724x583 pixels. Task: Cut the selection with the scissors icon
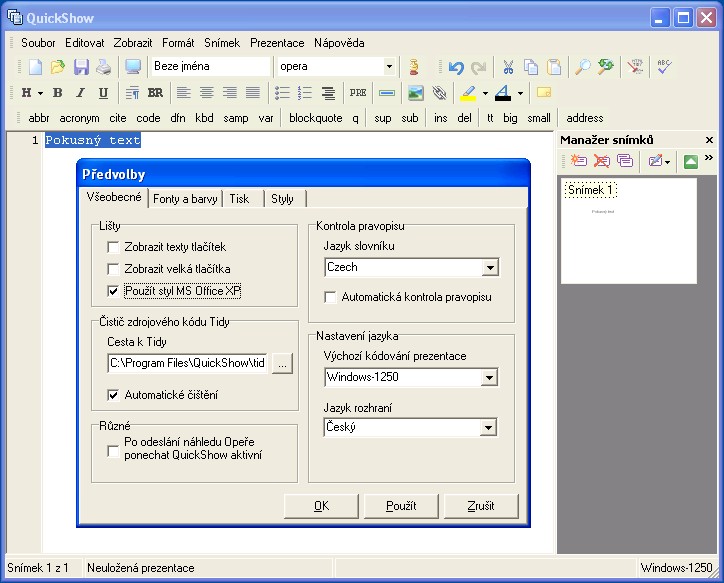[x=508, y=67]
